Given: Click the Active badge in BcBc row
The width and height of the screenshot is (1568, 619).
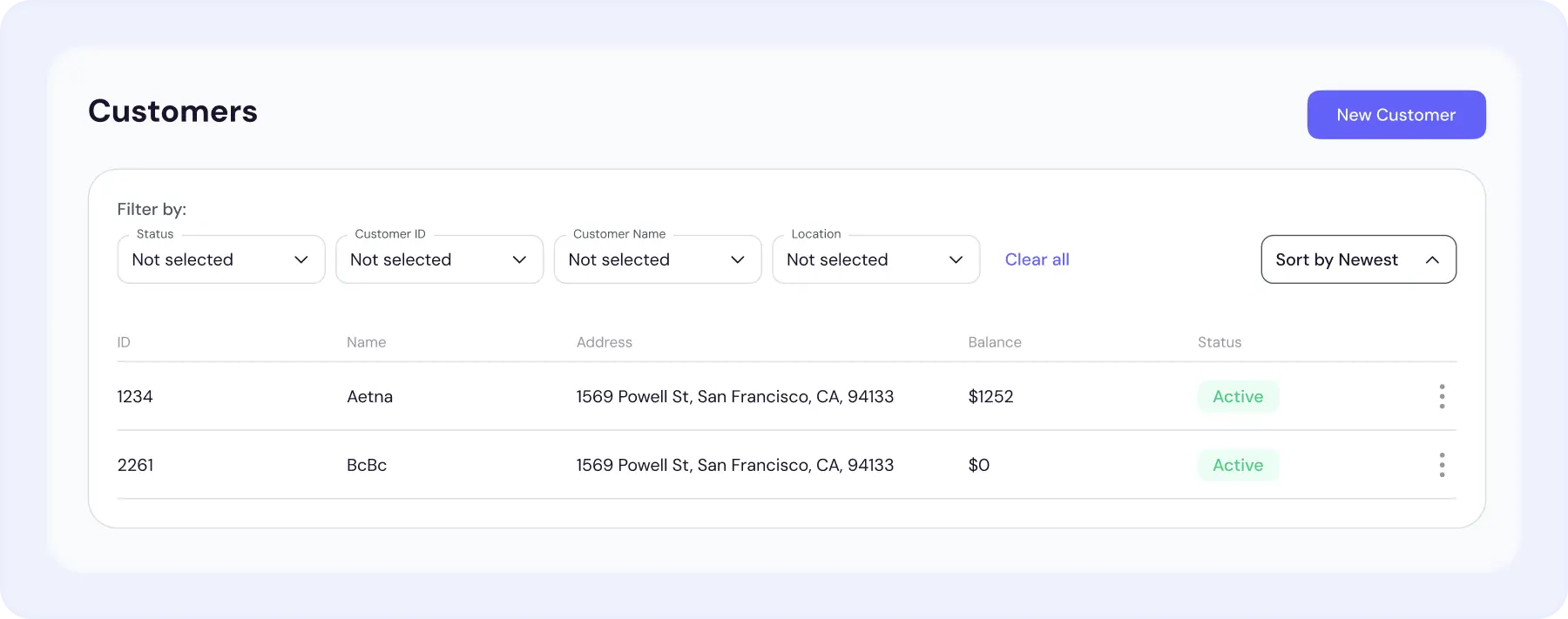Looking at the screenshot, I should (1238, 465).
